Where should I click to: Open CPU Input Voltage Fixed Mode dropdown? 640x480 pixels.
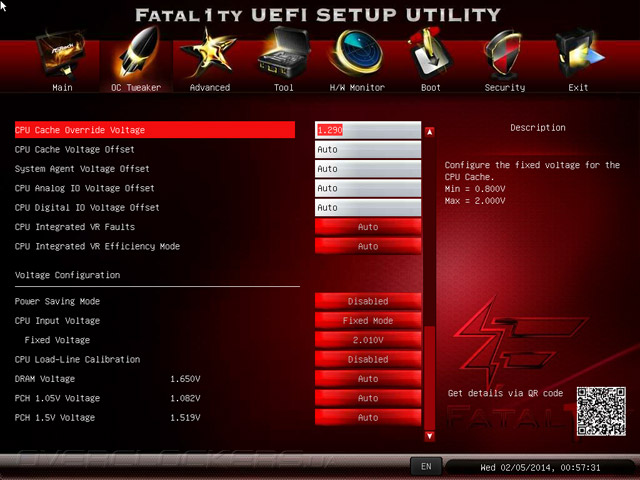click(x=368, y=320)
